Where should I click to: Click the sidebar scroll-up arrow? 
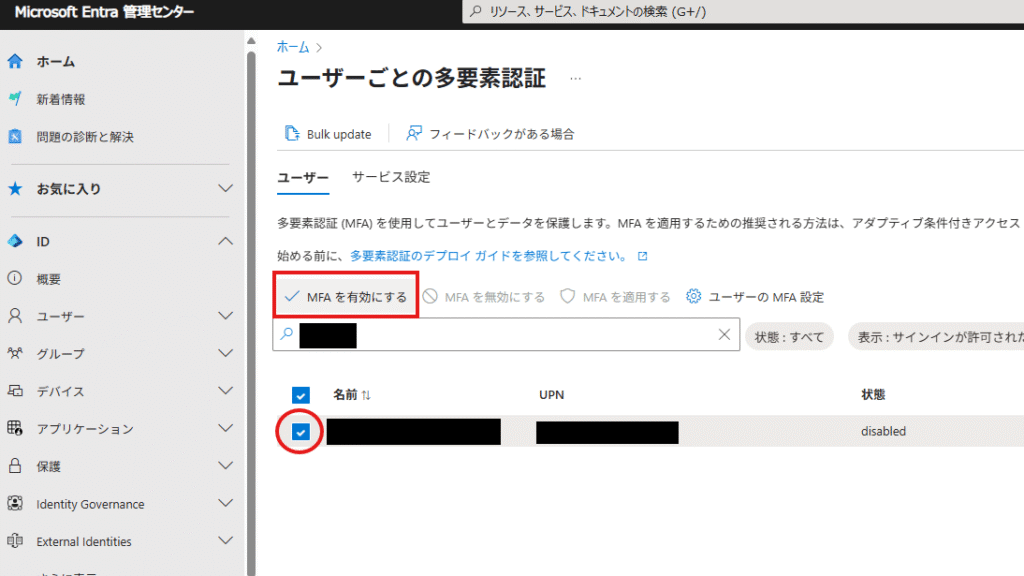[x=251, y=41]
